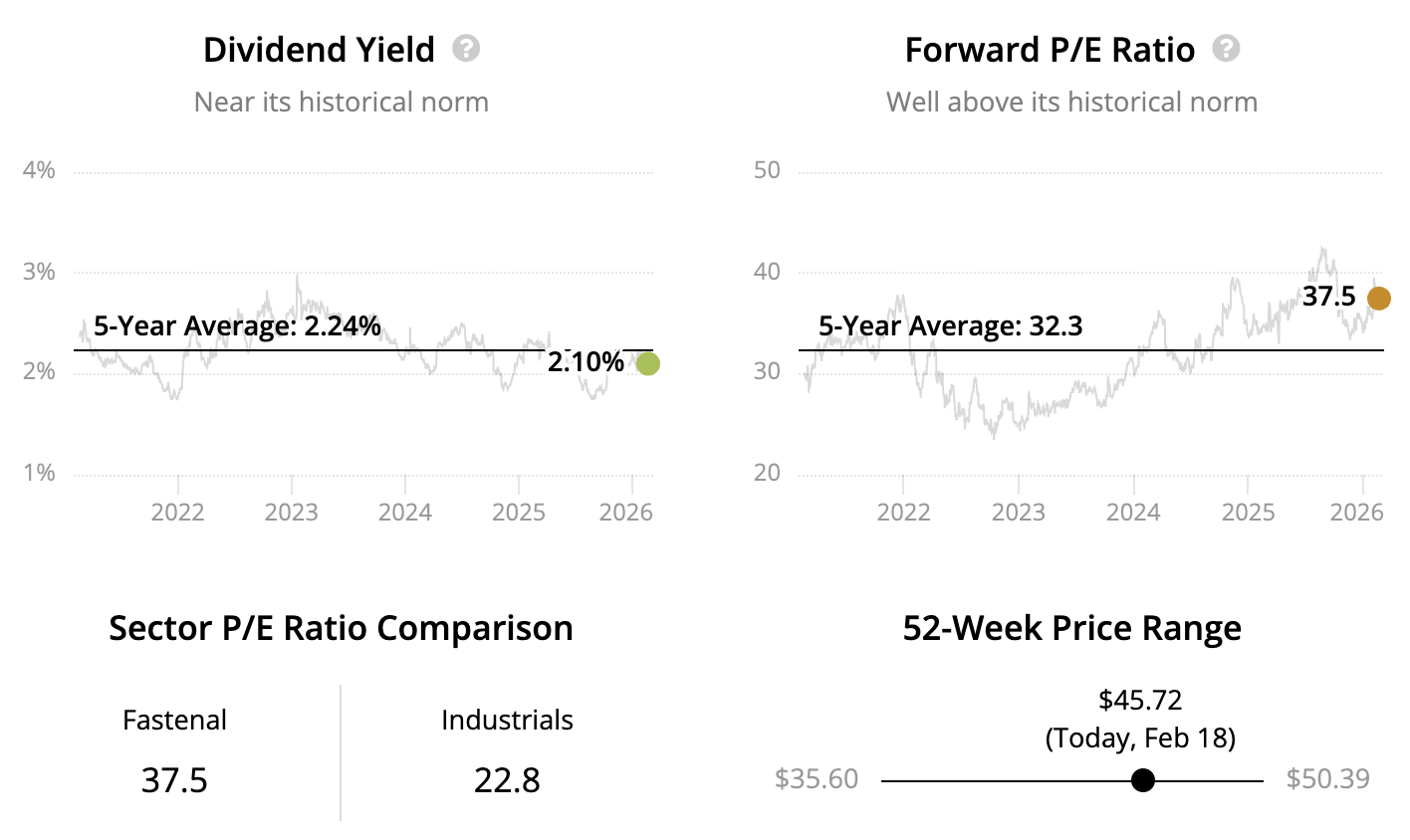Select the Sector P/E Ratio Comparison heading
This screenshot has height=840, width=1410.
(x=341, y=628)
